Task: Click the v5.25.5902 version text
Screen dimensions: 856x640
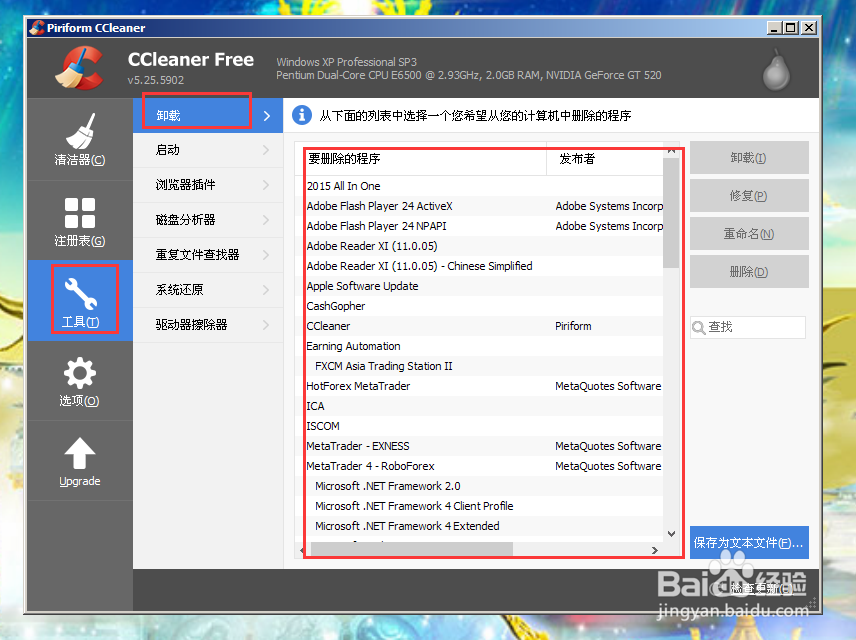Action: tap(156, 80)
